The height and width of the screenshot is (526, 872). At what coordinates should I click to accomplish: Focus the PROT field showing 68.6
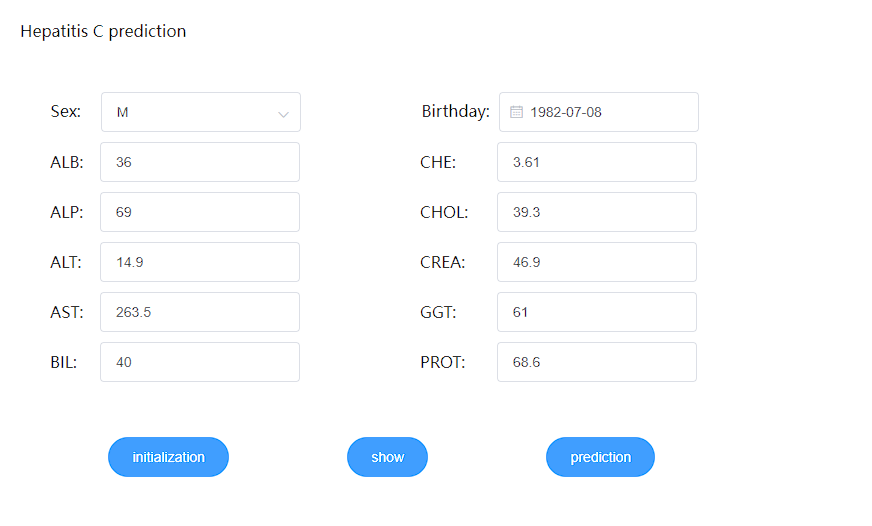point(597,362)
